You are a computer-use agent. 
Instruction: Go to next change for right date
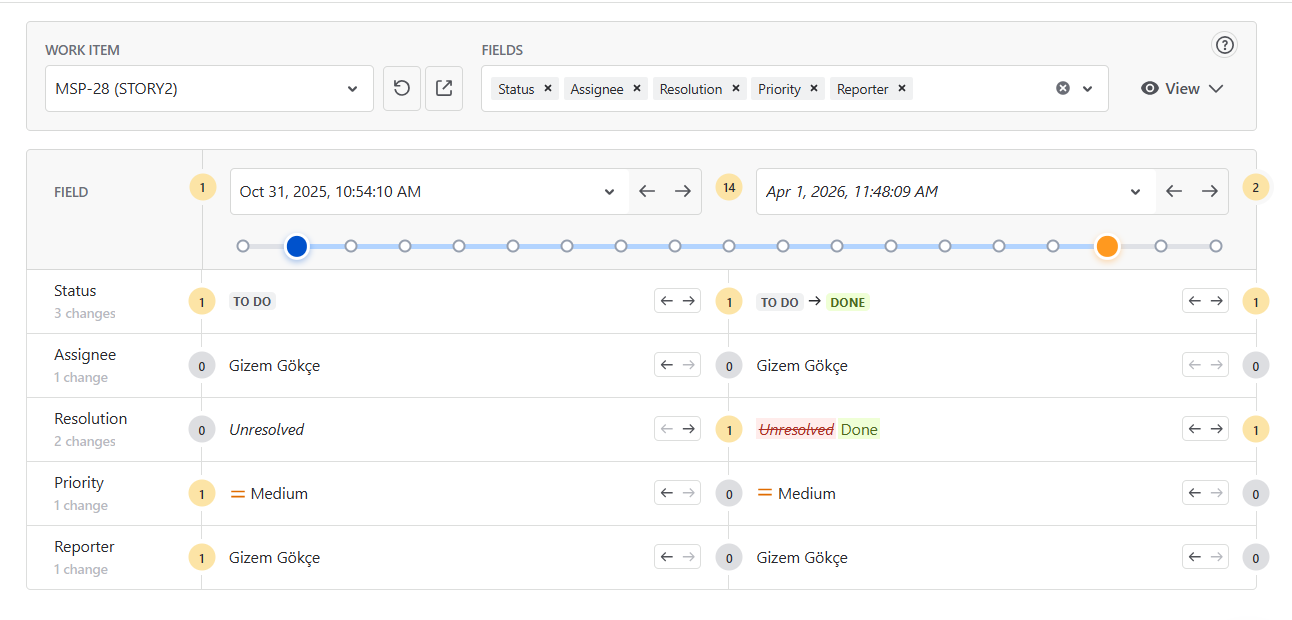click(x=1209, y=191)
